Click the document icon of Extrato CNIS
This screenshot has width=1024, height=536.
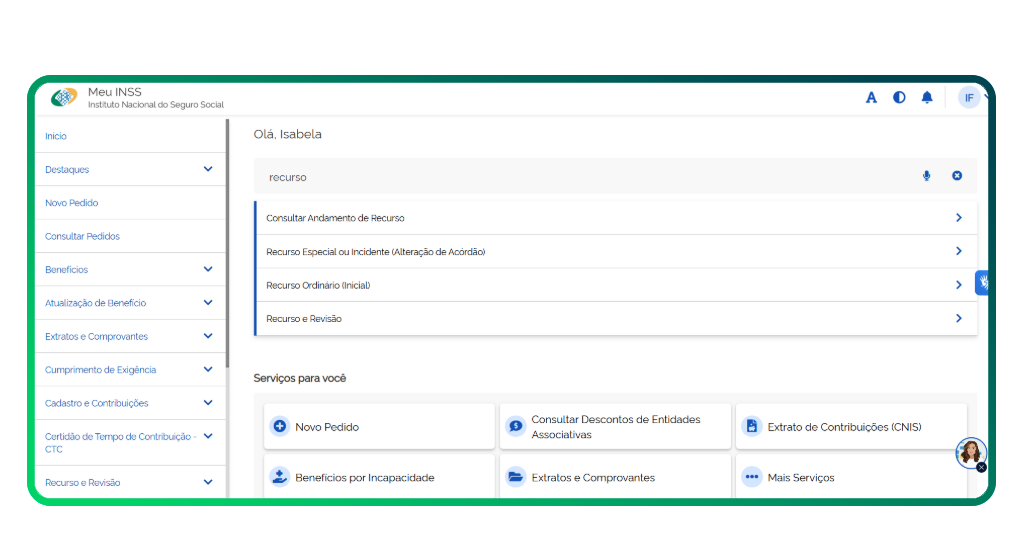pyautogui.click(x=752, y=426)
